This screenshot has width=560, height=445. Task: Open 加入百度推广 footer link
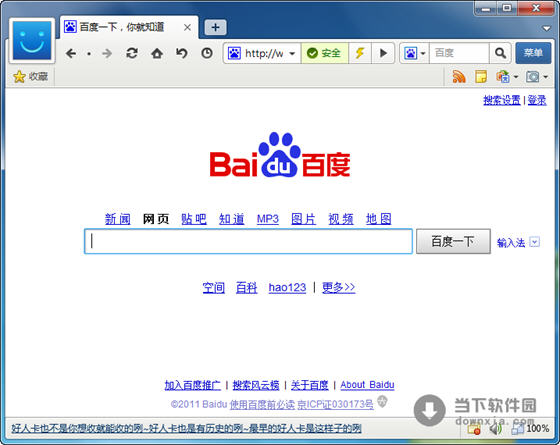(192, 385)
